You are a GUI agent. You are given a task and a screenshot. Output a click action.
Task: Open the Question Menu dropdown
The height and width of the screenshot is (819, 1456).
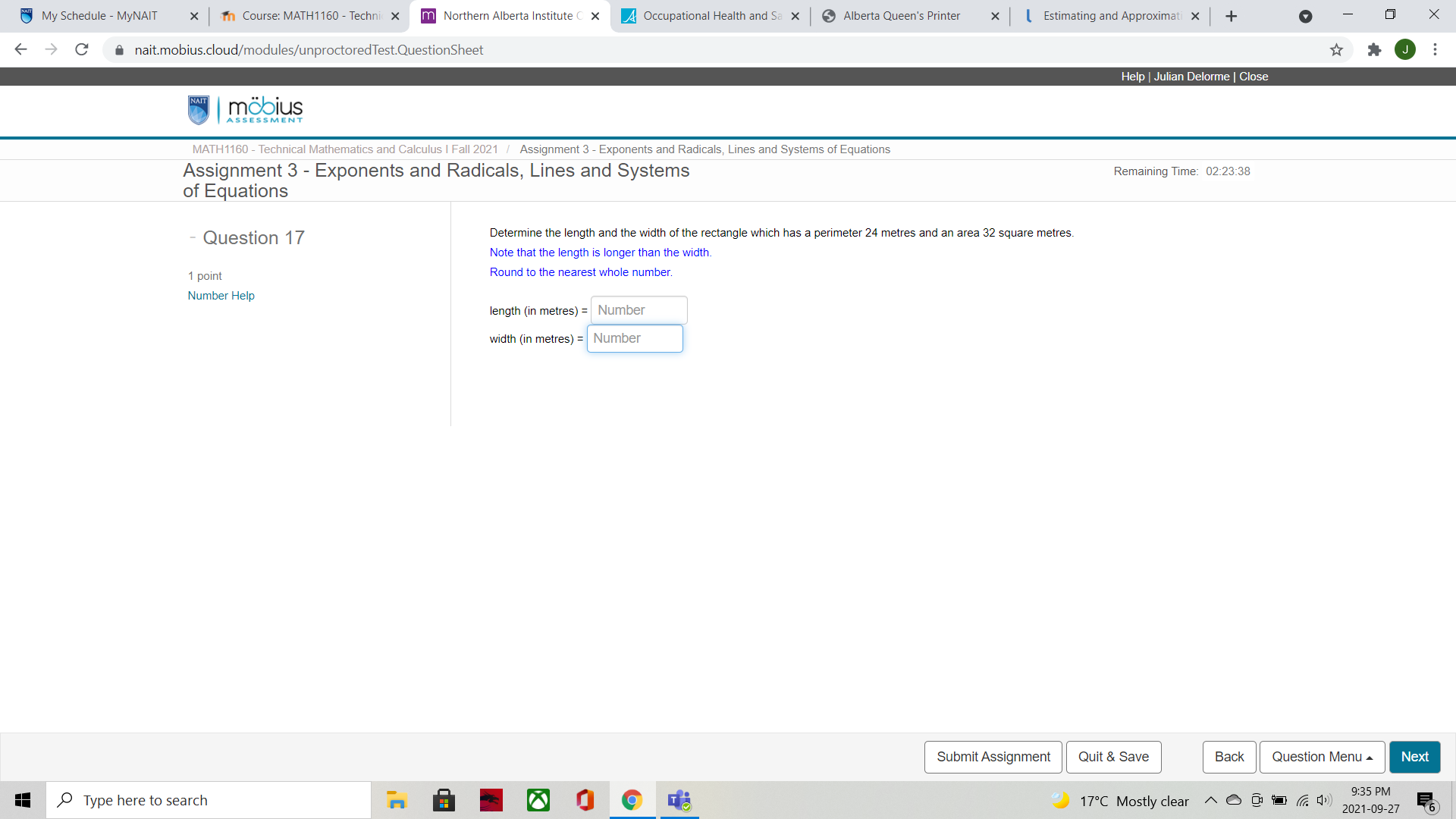click(1321, 757)
